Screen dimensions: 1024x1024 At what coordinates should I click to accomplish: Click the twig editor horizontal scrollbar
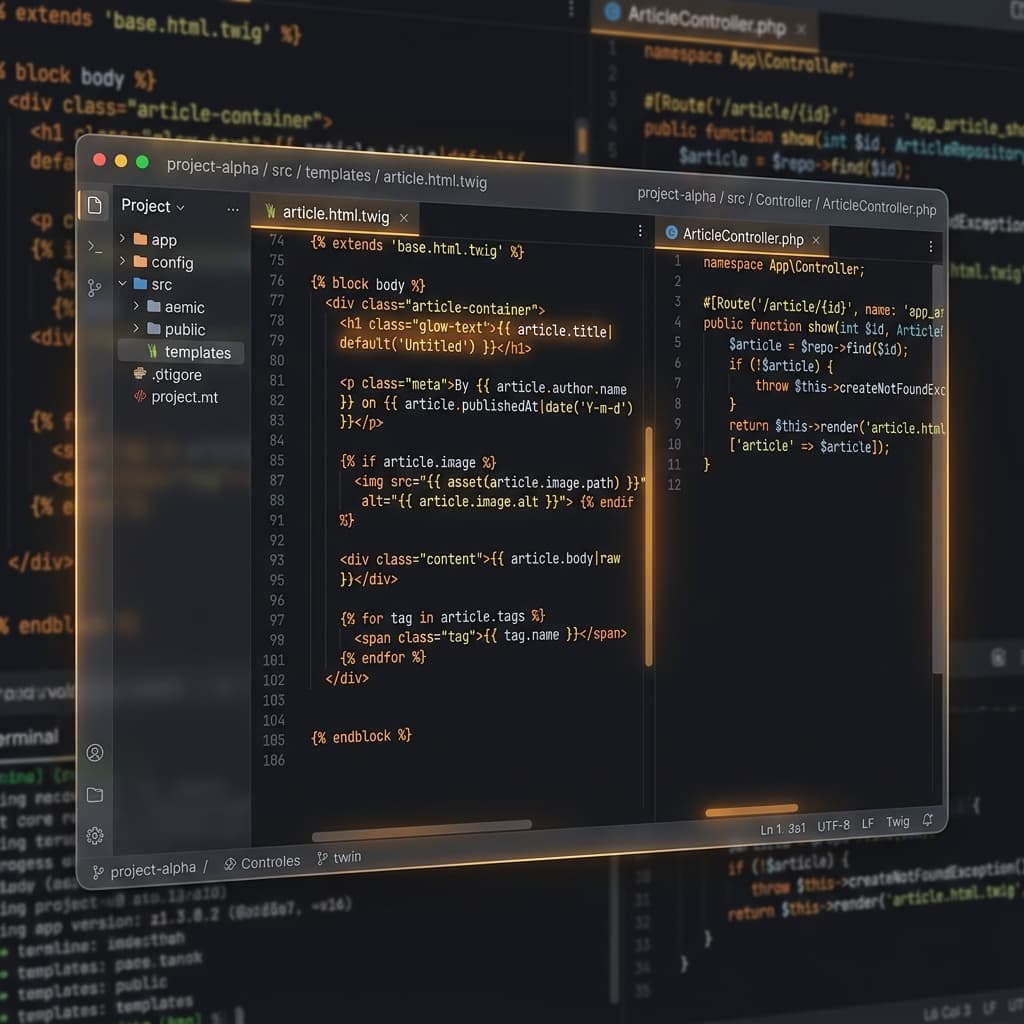pos(422,830)
